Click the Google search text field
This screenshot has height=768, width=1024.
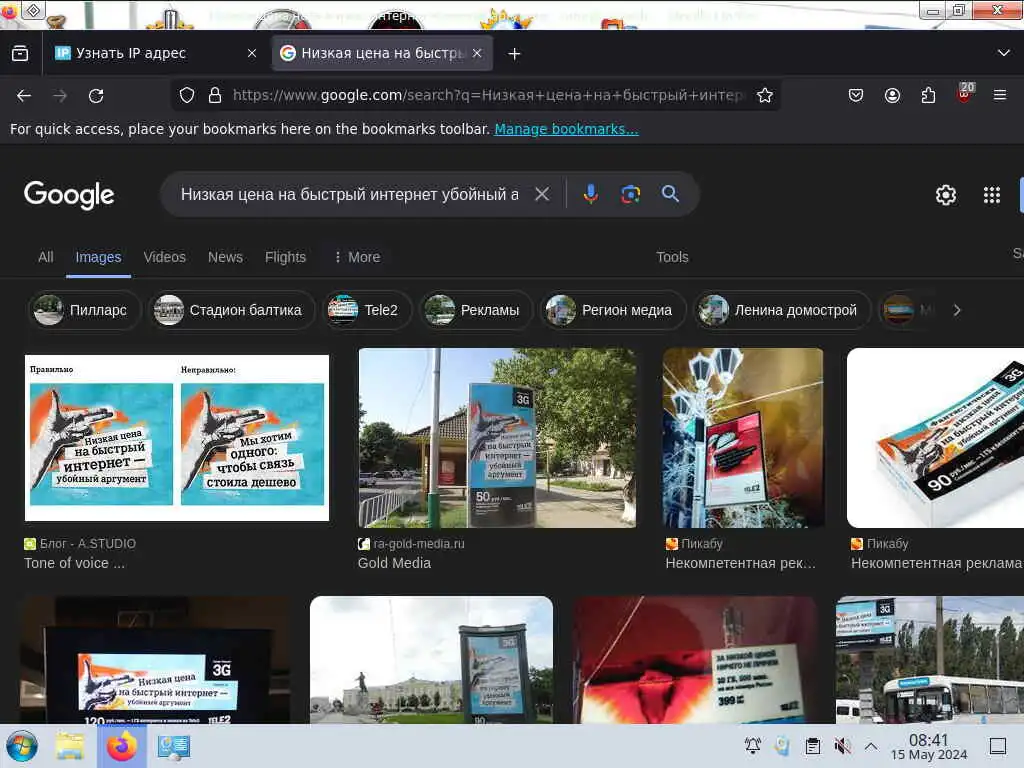349,195
